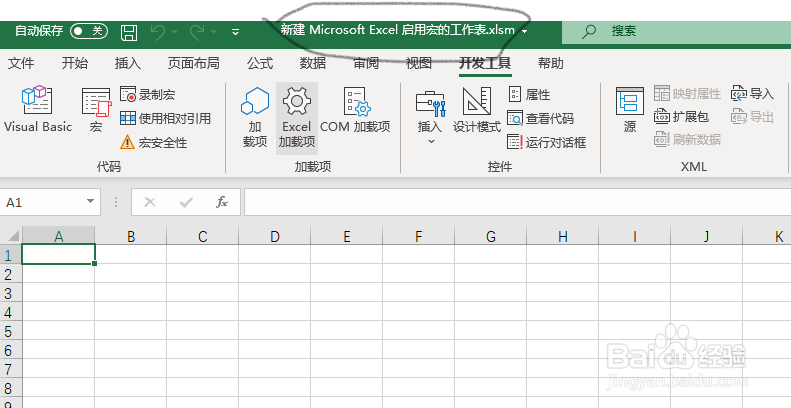Open the 帮助 tab

click(x=551, y=63)
